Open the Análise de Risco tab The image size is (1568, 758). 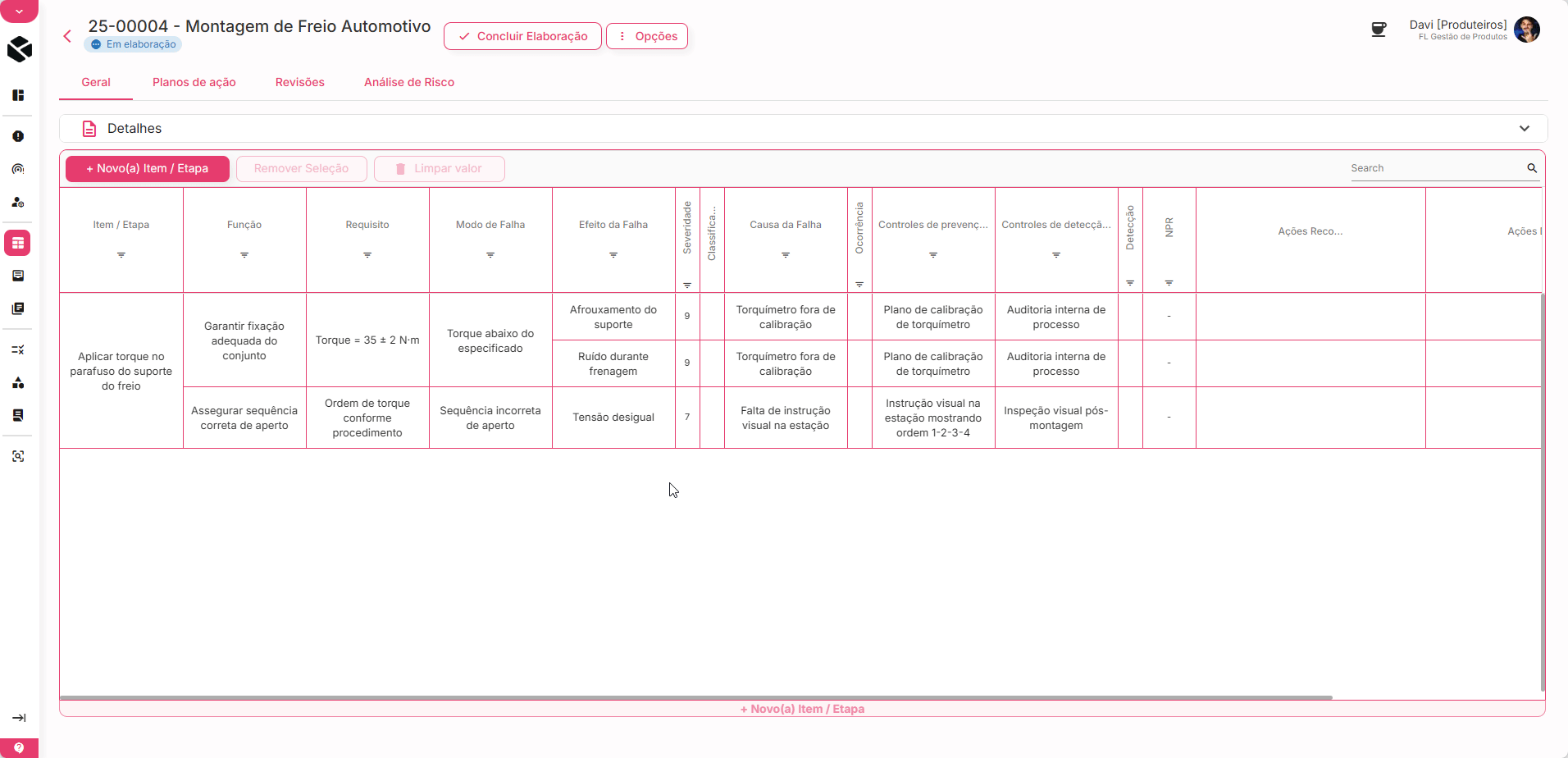(409, 82)
